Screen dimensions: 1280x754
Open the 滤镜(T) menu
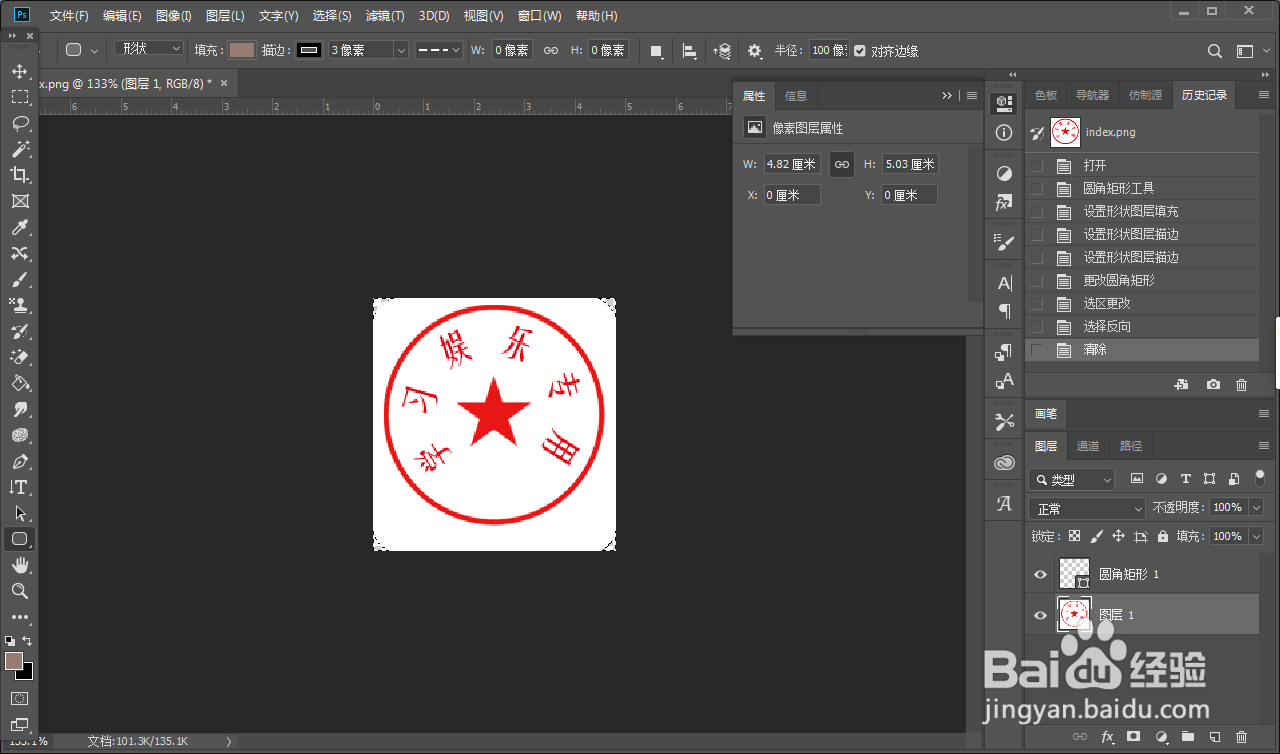click(x=385, y=16)
